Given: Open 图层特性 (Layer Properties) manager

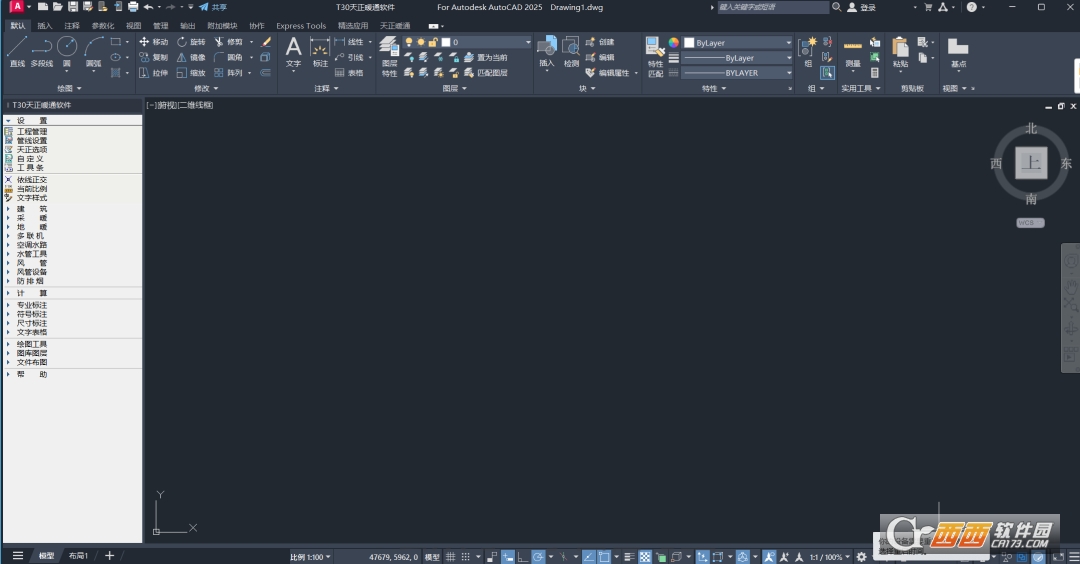Looking at the screenshot, I should coord(389,56).
